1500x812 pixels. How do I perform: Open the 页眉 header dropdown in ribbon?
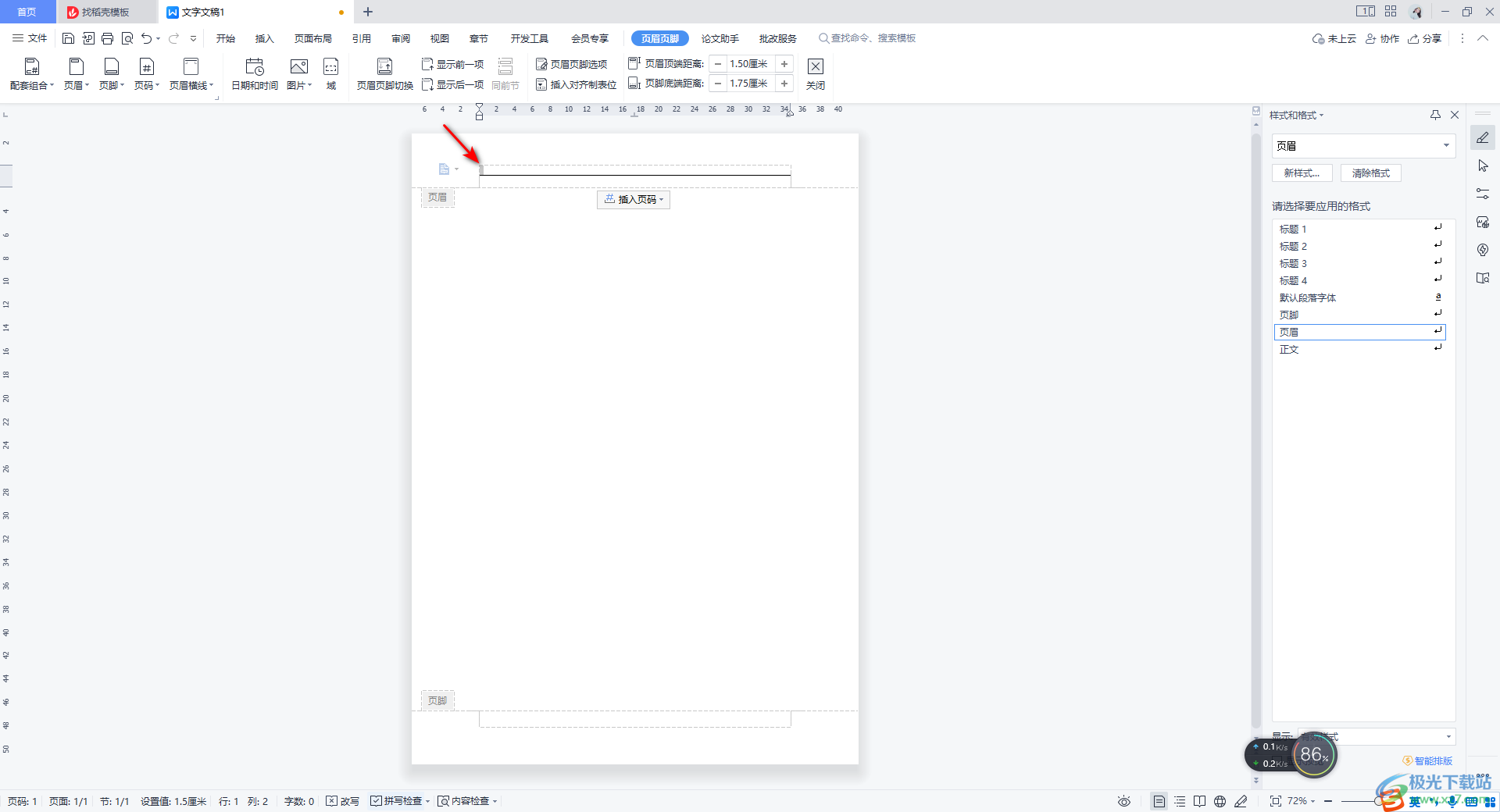coord(77,74)
